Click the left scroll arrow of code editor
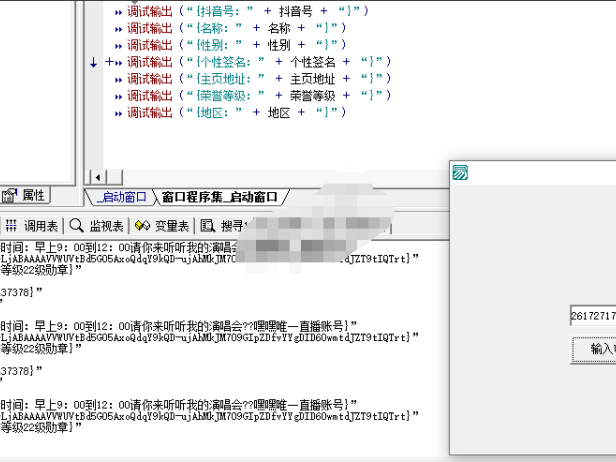The height and width of the screenshot is (462, 616). [98, 178]
